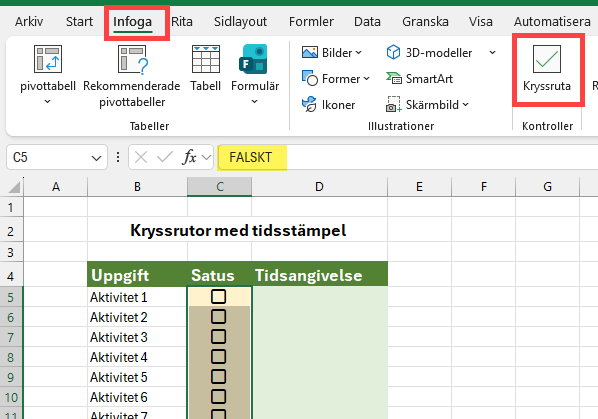598x419 pixels.
Task: Expand the pivottabell dropdown arrow
Action: [47, 101]
